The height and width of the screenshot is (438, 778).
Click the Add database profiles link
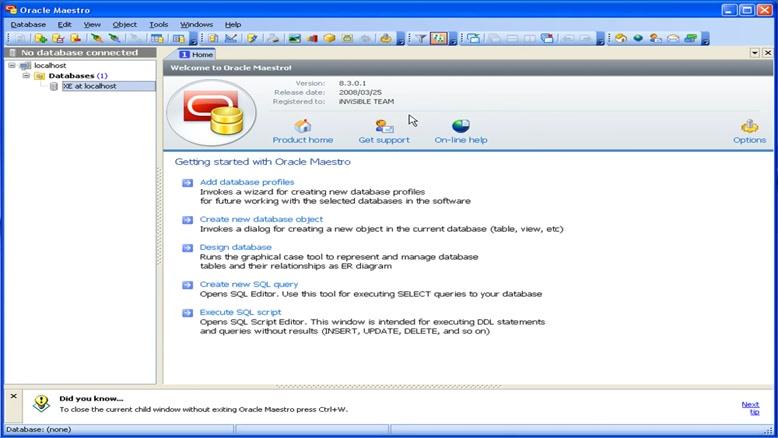(247, 182)
